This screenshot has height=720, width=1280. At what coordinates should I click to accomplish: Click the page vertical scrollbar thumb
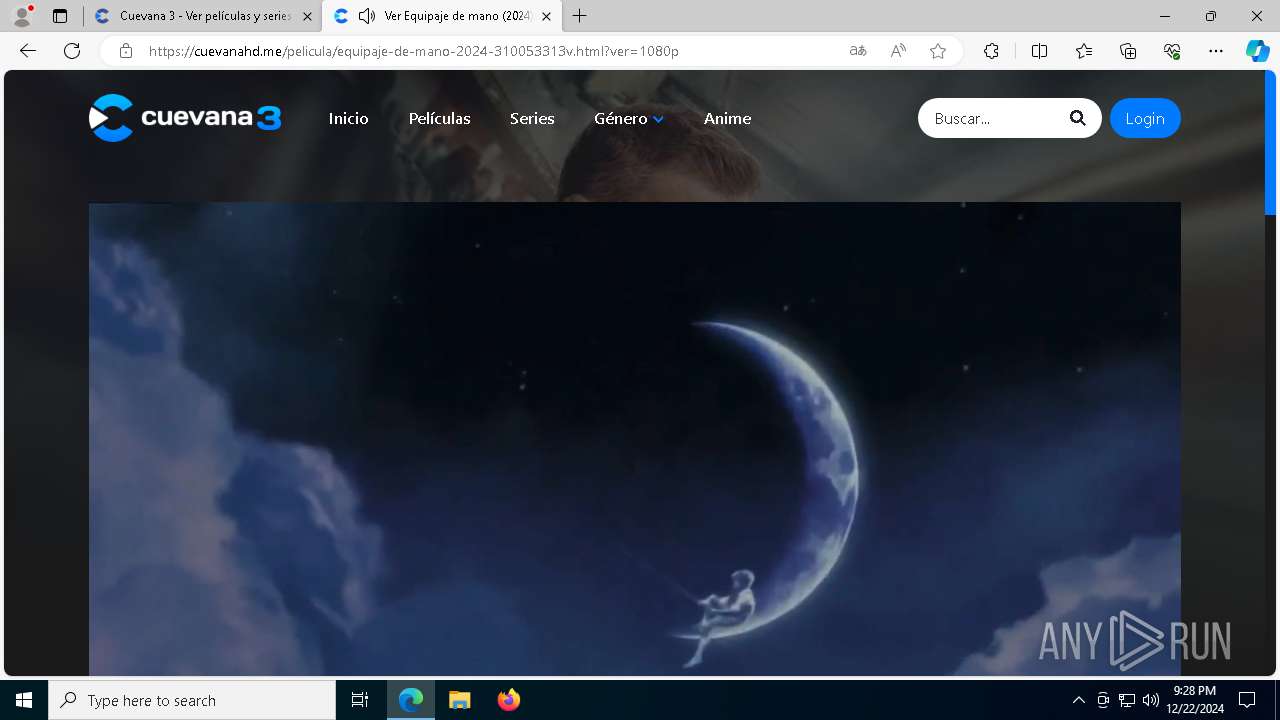coord(1271,142)
